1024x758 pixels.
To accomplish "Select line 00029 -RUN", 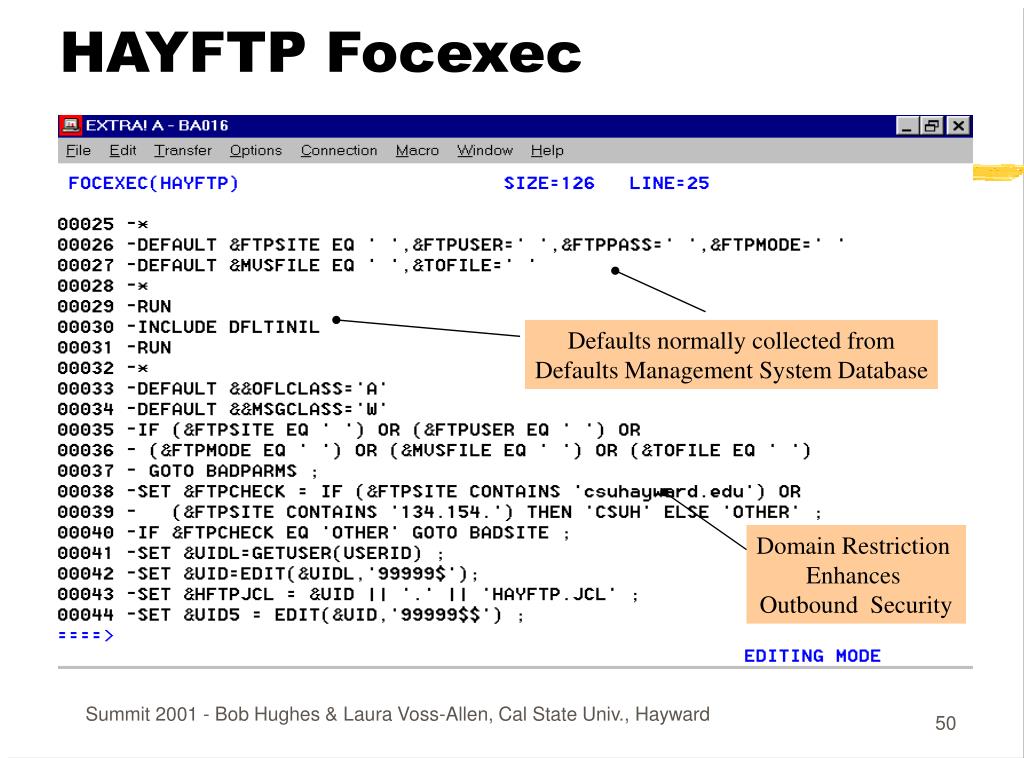I will [x=114, y=307].
